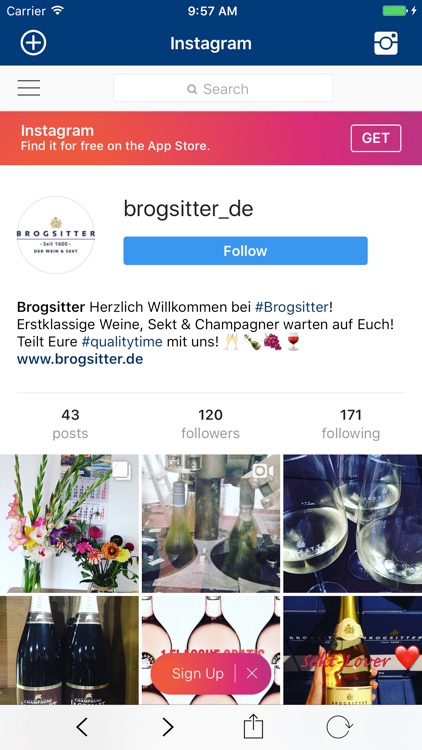
Task: Follow brogsitter_de
Action: click(245, 251)
